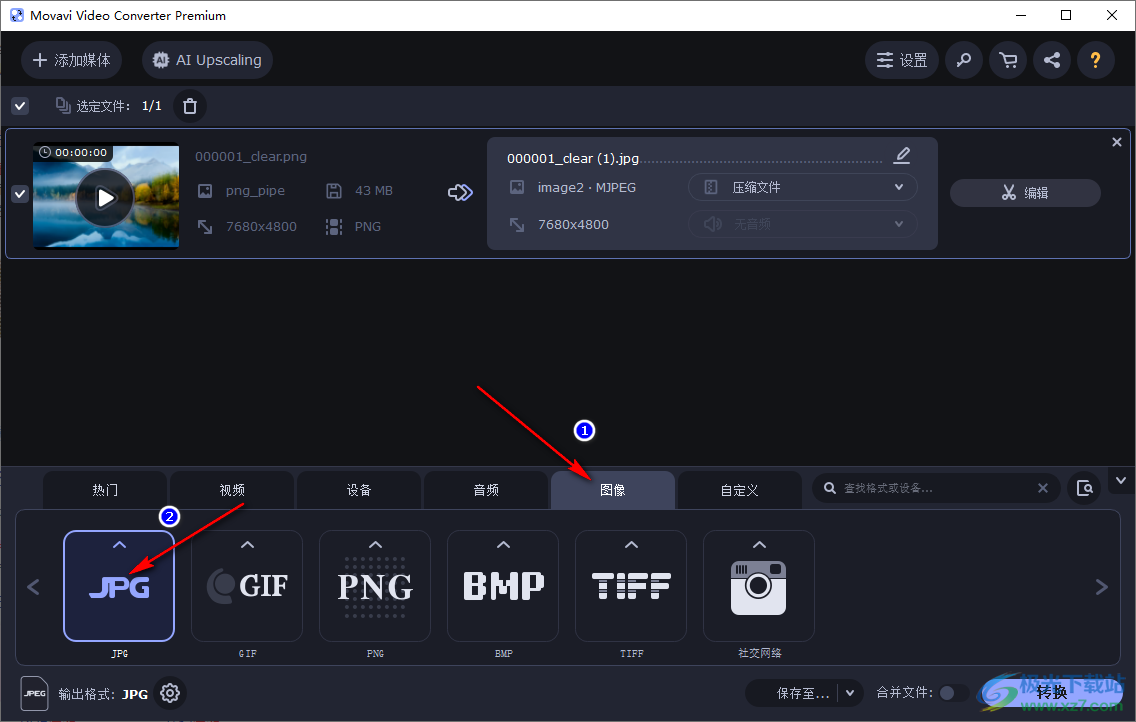
Task: Open output format settings gear icon
Action: point(170,693)
